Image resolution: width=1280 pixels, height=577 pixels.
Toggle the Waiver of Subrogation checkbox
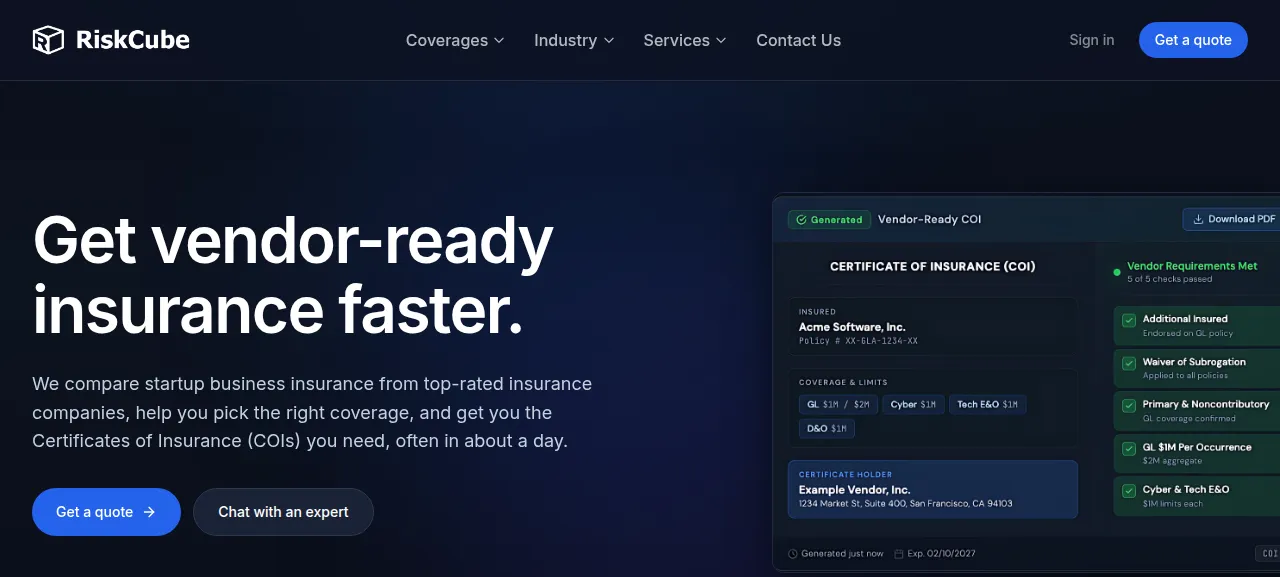tap(1129, 363)
